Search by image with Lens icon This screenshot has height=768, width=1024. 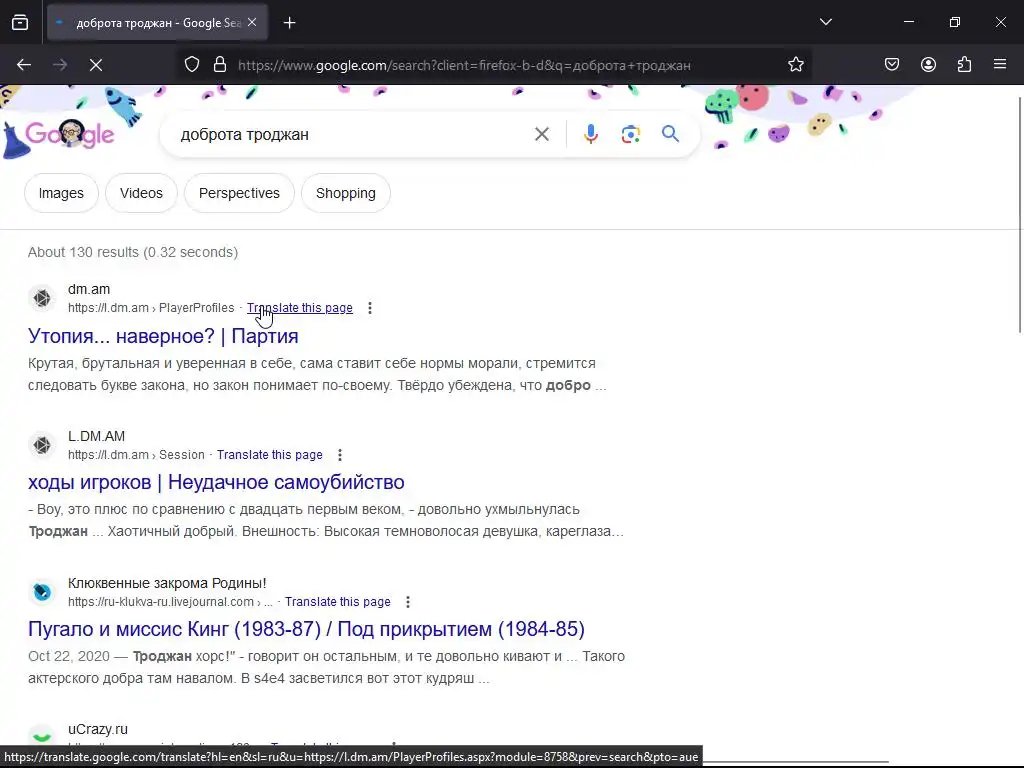tap(630, 135)
